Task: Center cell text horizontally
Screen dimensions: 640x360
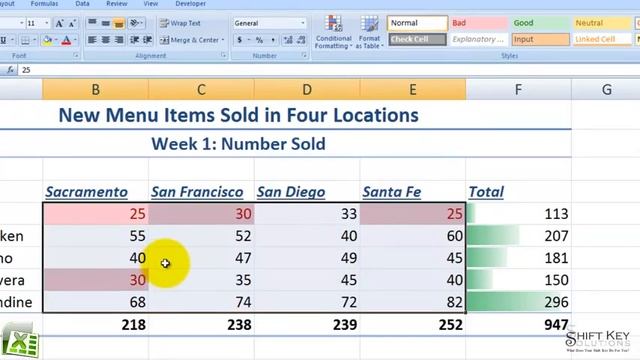Action: point(105,40)
